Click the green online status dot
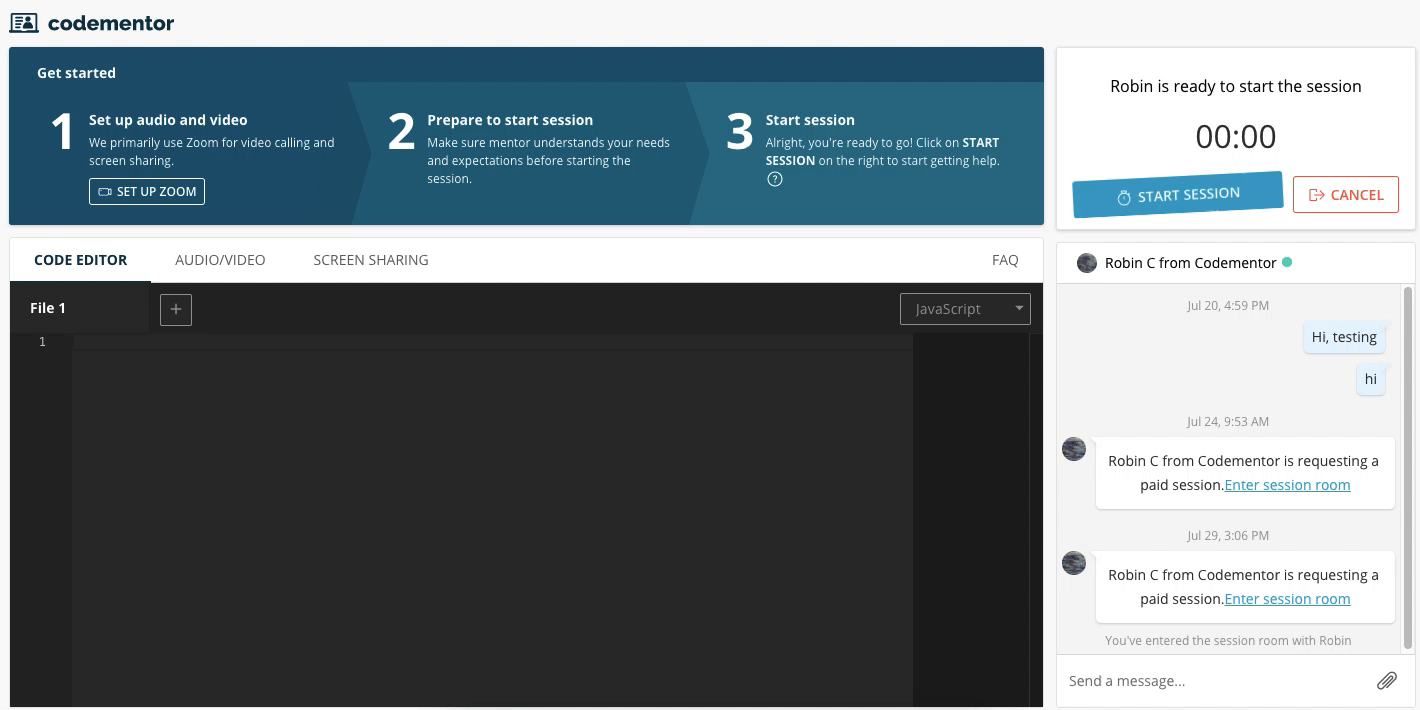 point(1287,262)
